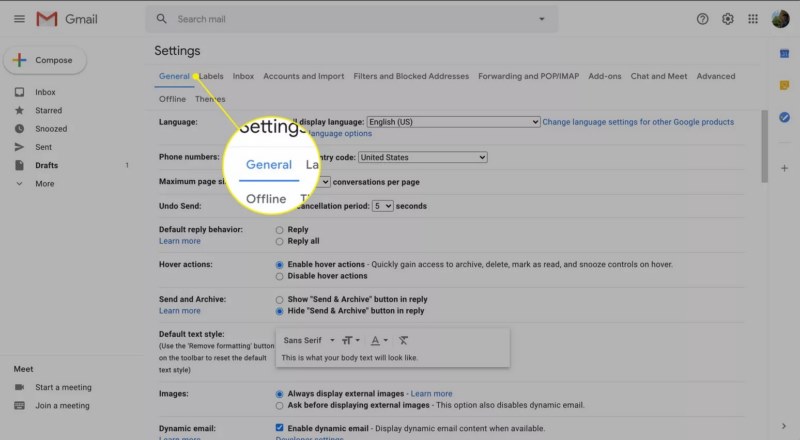800x440 pixels.
Task: Open Learn more under Send and Archive
Action: pyautogui.click(x=180, y=311)
